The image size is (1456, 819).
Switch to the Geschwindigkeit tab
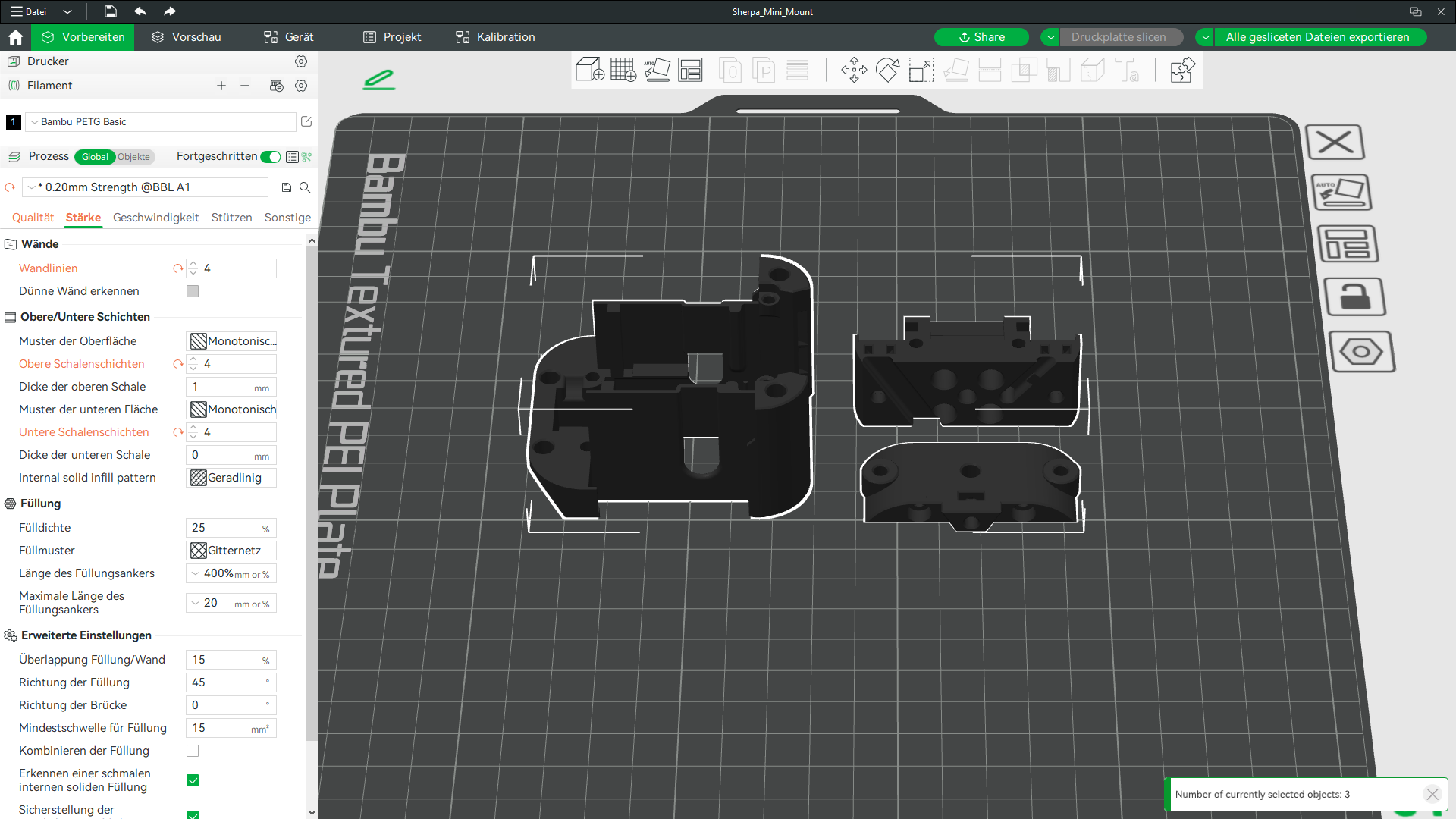click(155, 218)
